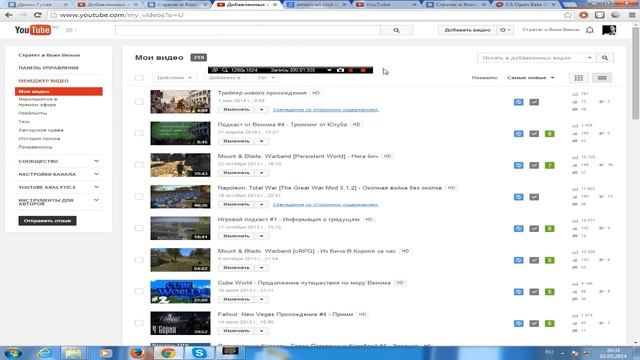This screenshot has width=640, height=360.
Task: Open the Самые новые sort dropdown
Action: point(531,78)
